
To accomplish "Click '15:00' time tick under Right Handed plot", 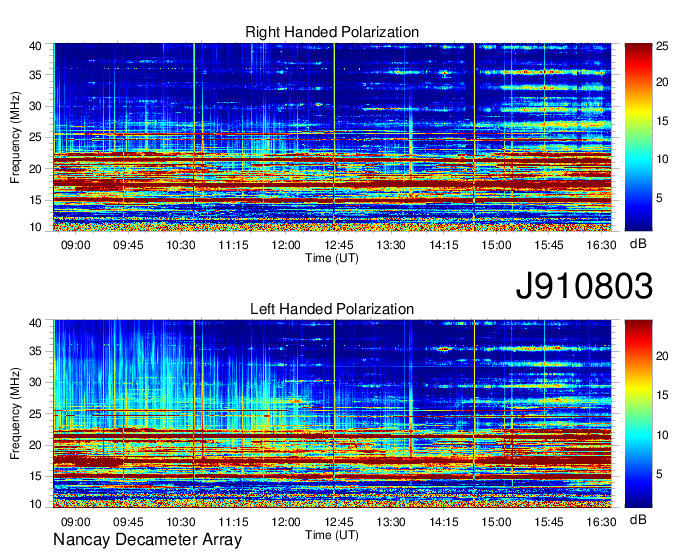I will pyautogui.click(x=496, y=245).
